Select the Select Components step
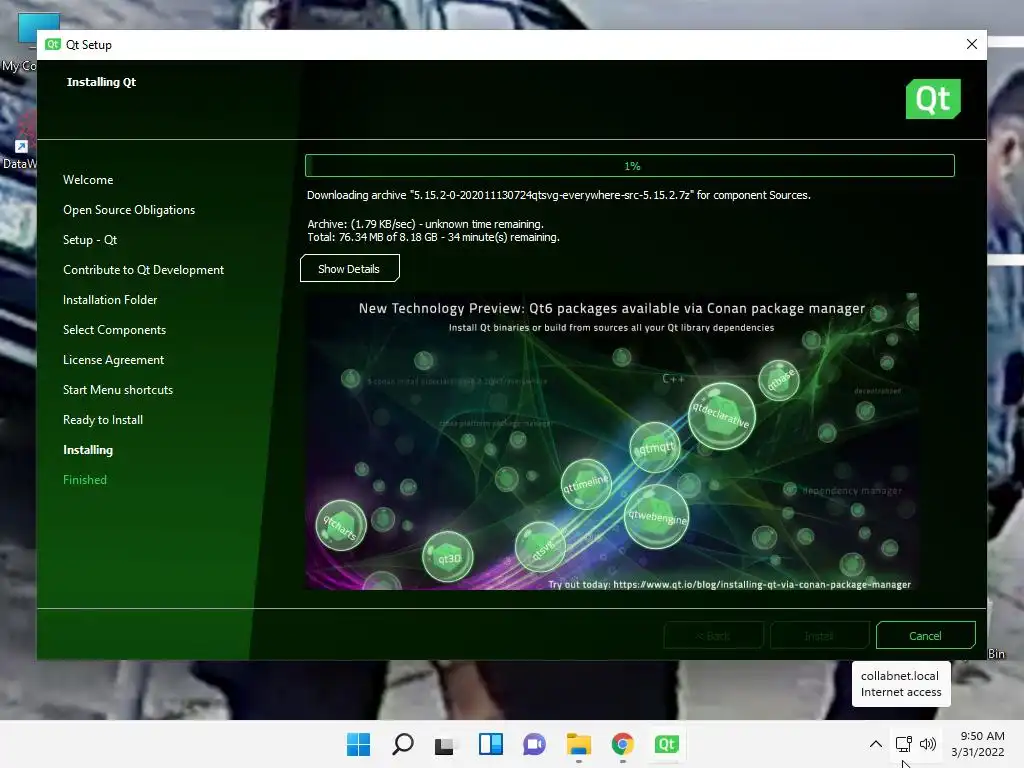Screen dimensions: 1024x768 (x=114, y=330)
